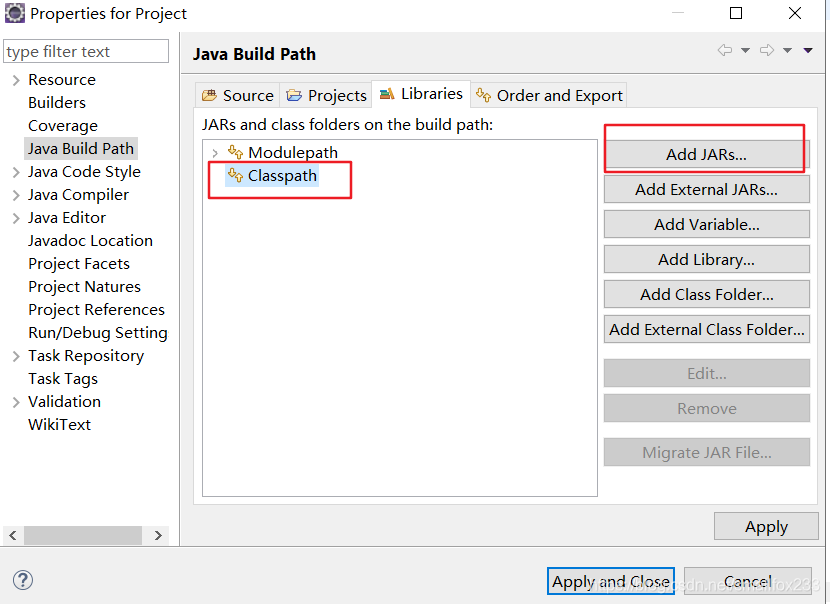
Task: Expand the Java Code Style node
Action: point(16,172)
